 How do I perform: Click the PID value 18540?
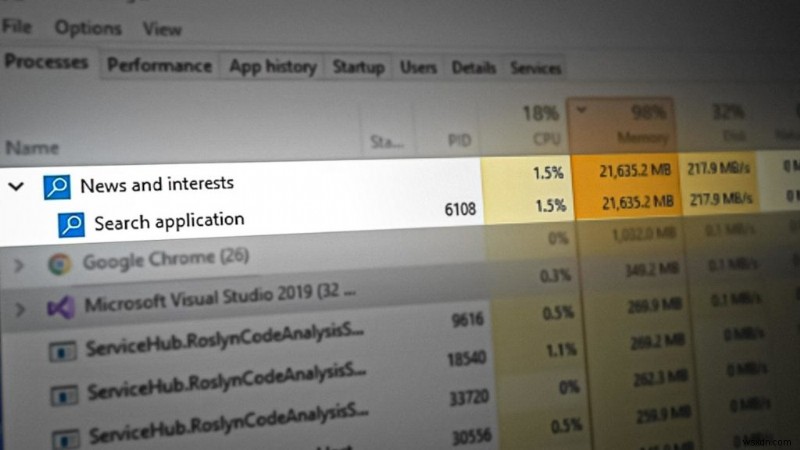[466, 359]
